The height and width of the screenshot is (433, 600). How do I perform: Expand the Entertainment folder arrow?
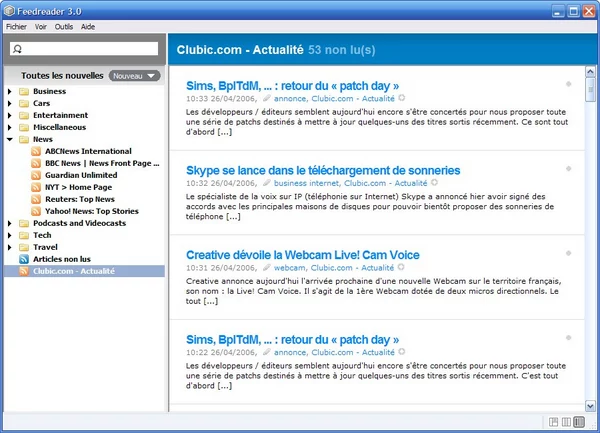(x=10, y=115)
